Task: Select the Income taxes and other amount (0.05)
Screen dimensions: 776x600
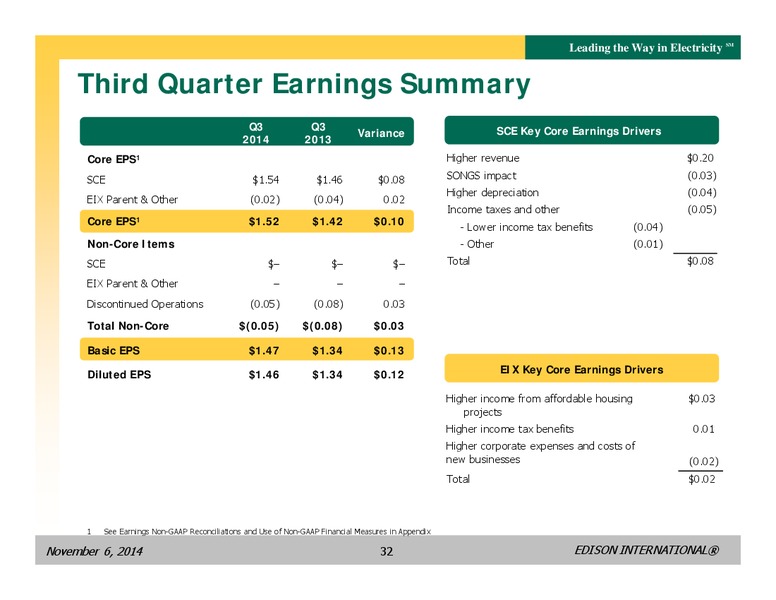Action: 702,209
